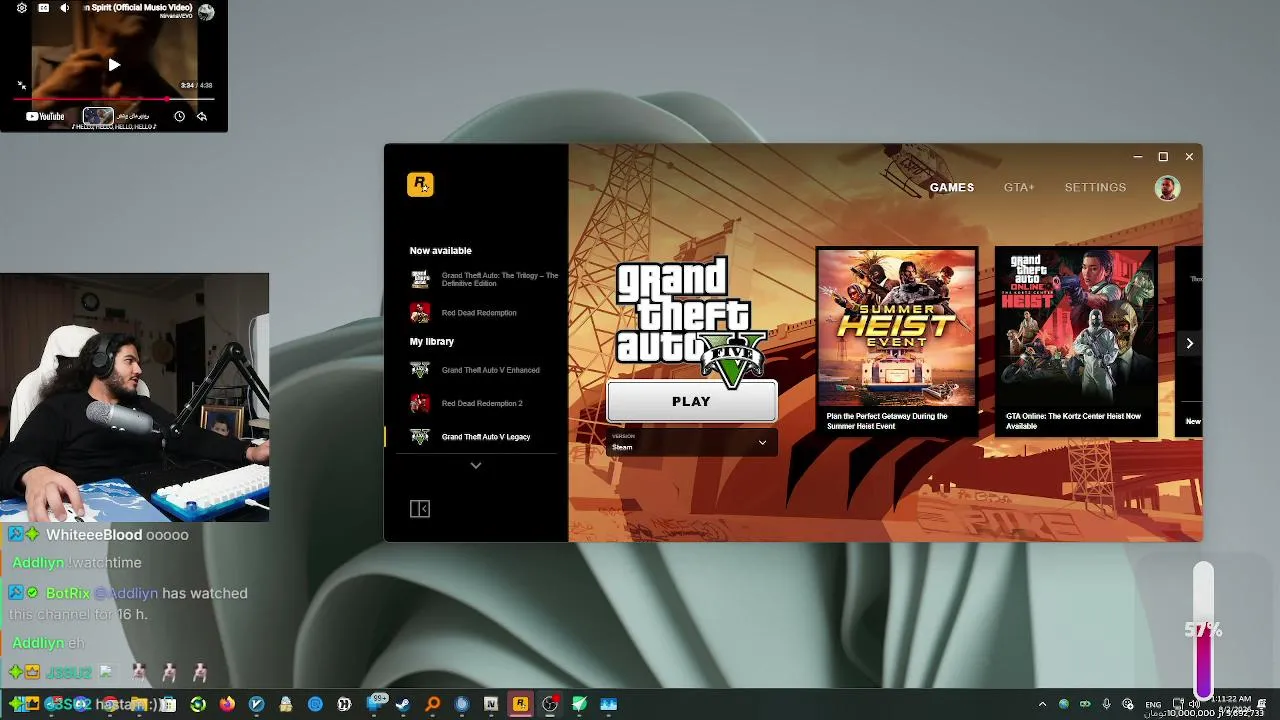Click the Rockstar Games logo in the launcher

click(x=420, y=184)
